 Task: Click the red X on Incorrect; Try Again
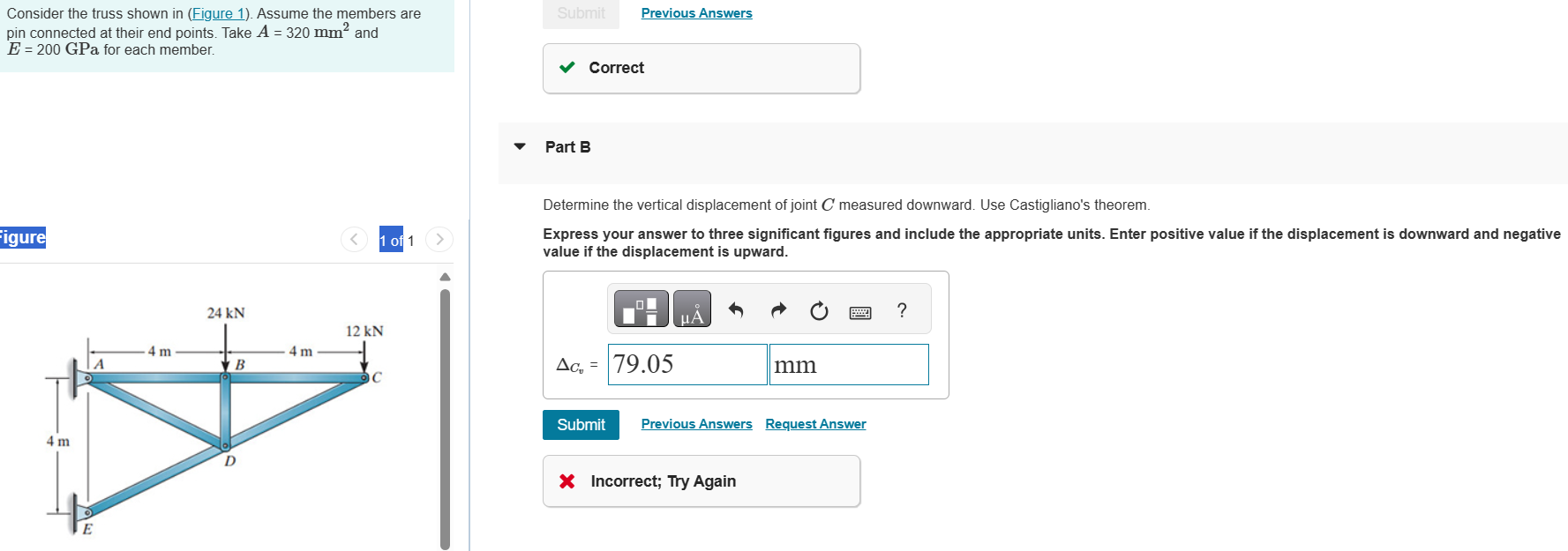568,480
